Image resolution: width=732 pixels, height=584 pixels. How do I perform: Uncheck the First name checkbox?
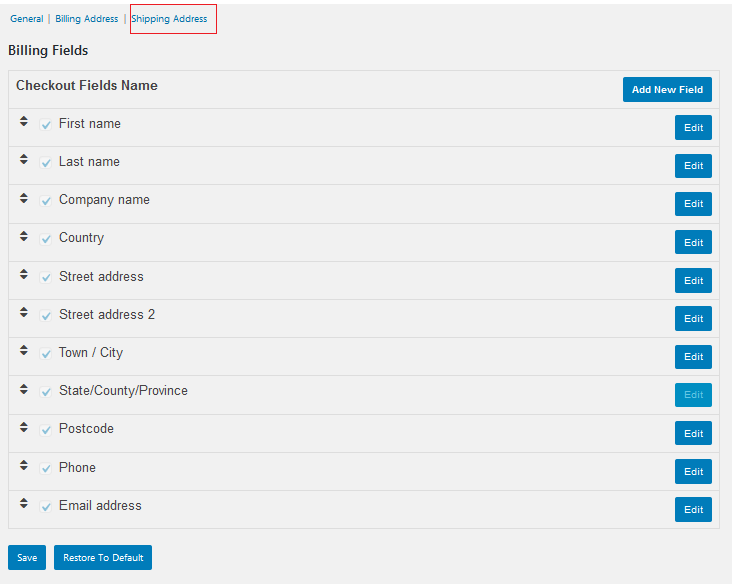tap(45, 125)
